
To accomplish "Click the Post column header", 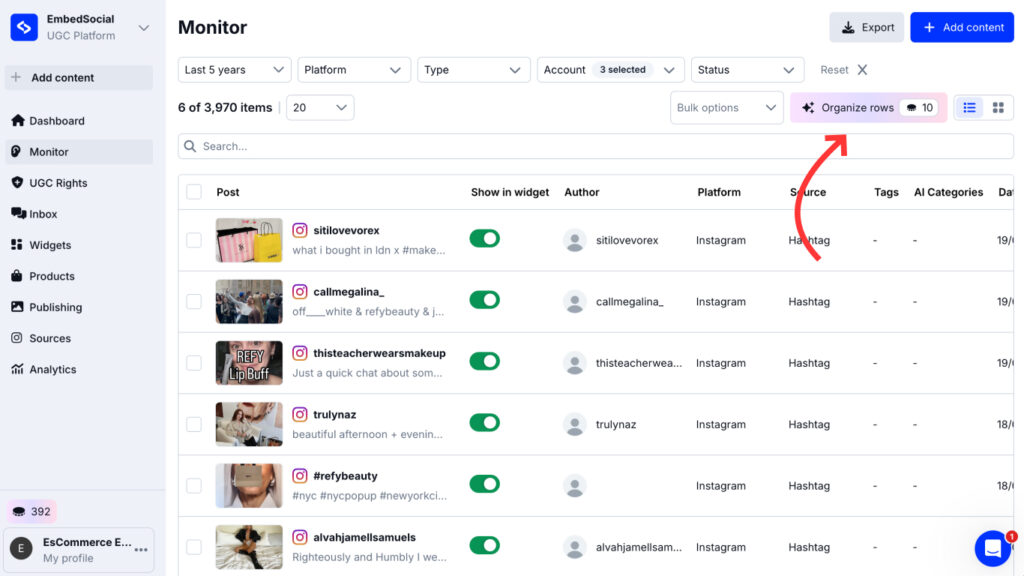I will (228, 192).
